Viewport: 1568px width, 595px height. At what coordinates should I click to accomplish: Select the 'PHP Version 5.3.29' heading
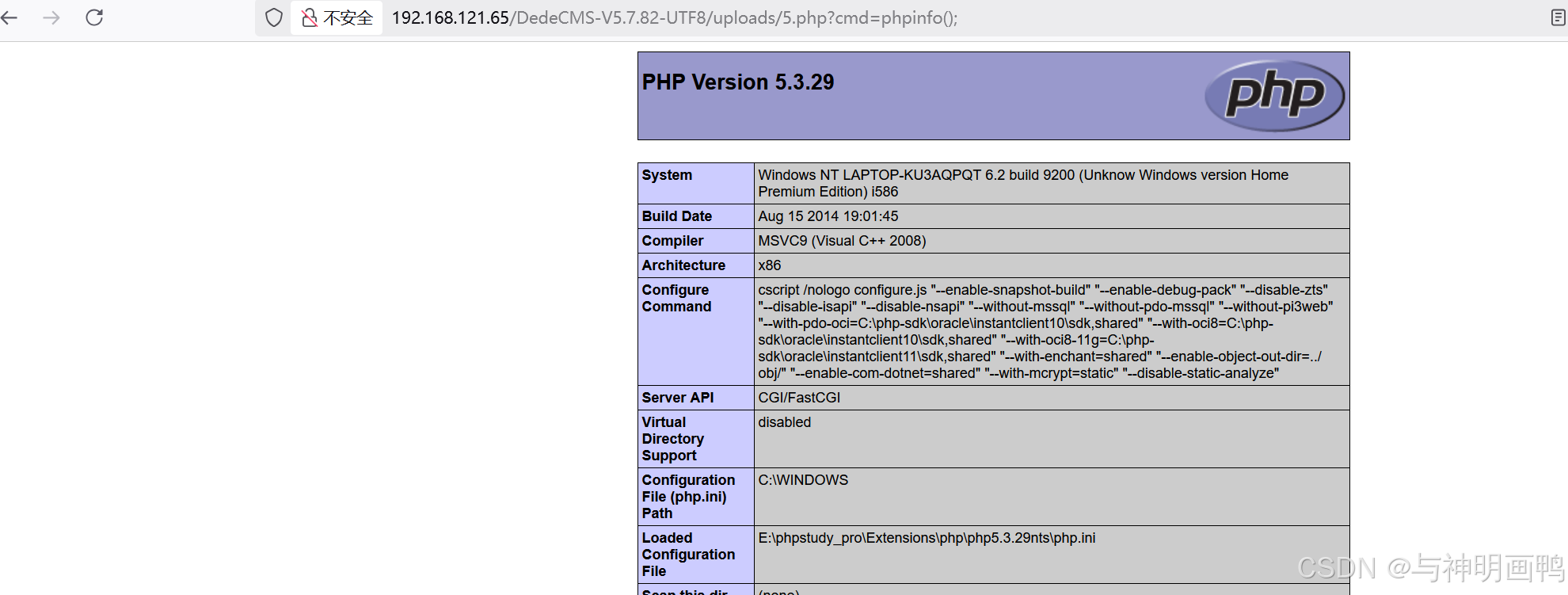(738, 82)
